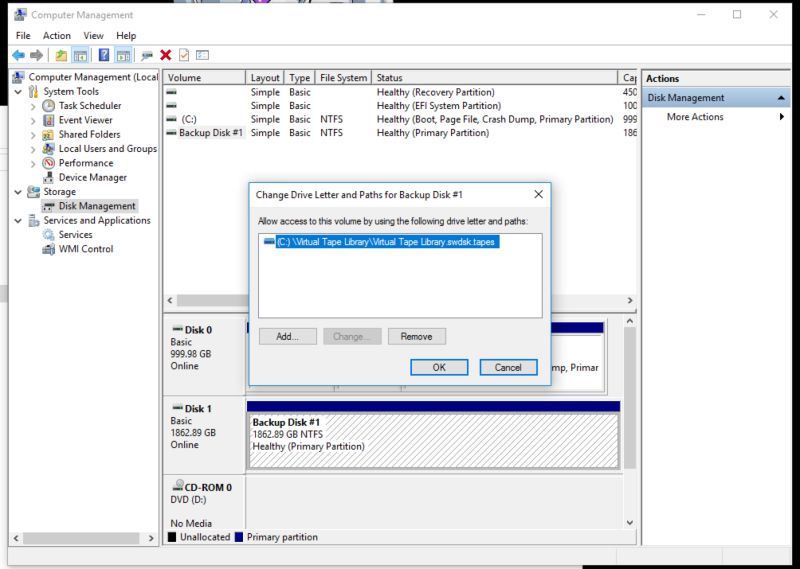Open the View menu
Viewport: 800px width, 569px height.
tap(93, 36)
